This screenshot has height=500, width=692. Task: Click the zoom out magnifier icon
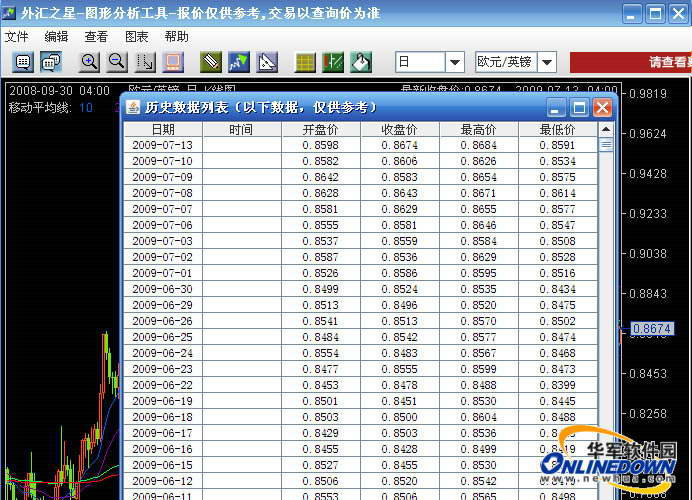(117, 62)
